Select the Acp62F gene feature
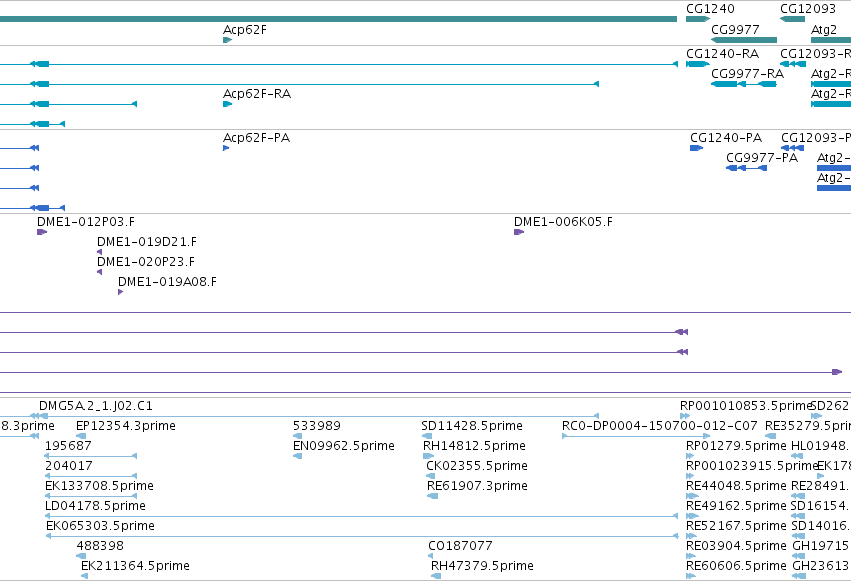The width and height of the screenshot is (851, 581). [x=227, y=40]
